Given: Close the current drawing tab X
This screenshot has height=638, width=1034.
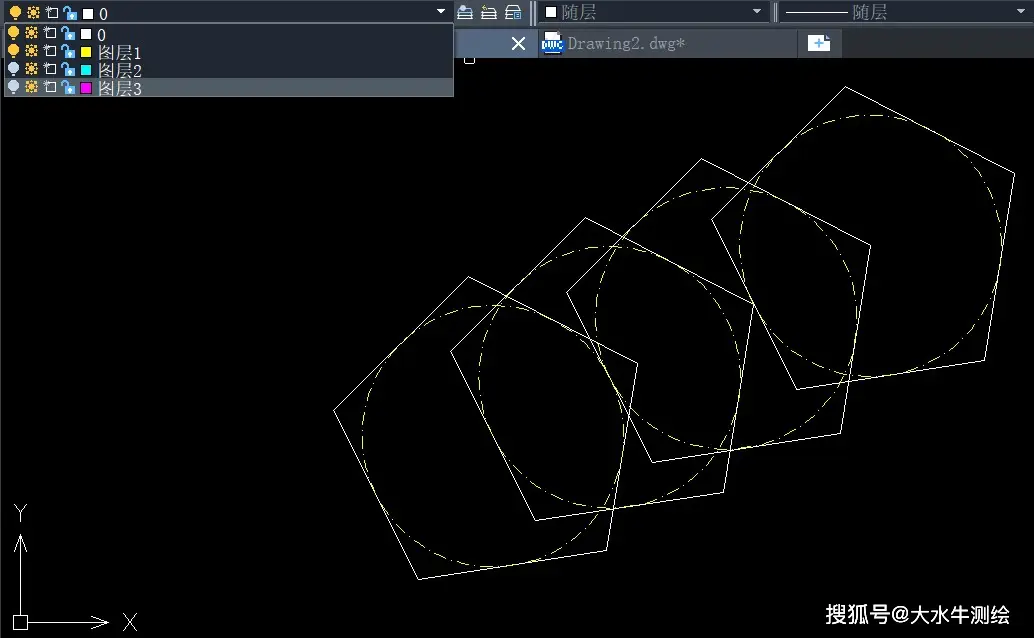Looking at the screenshot, I should click(x=518, y=44).
